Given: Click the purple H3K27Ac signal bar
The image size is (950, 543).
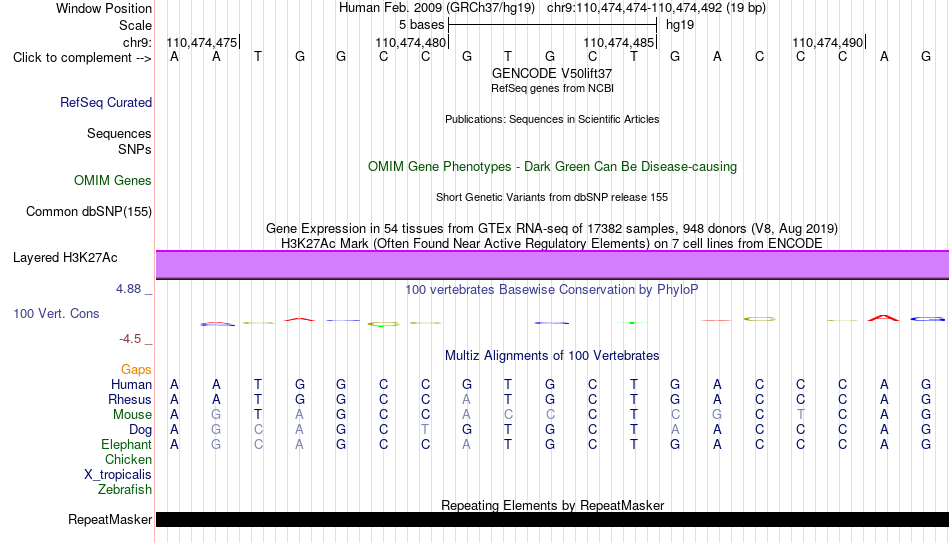Looking at the screenshot, I should click(552, 265).
